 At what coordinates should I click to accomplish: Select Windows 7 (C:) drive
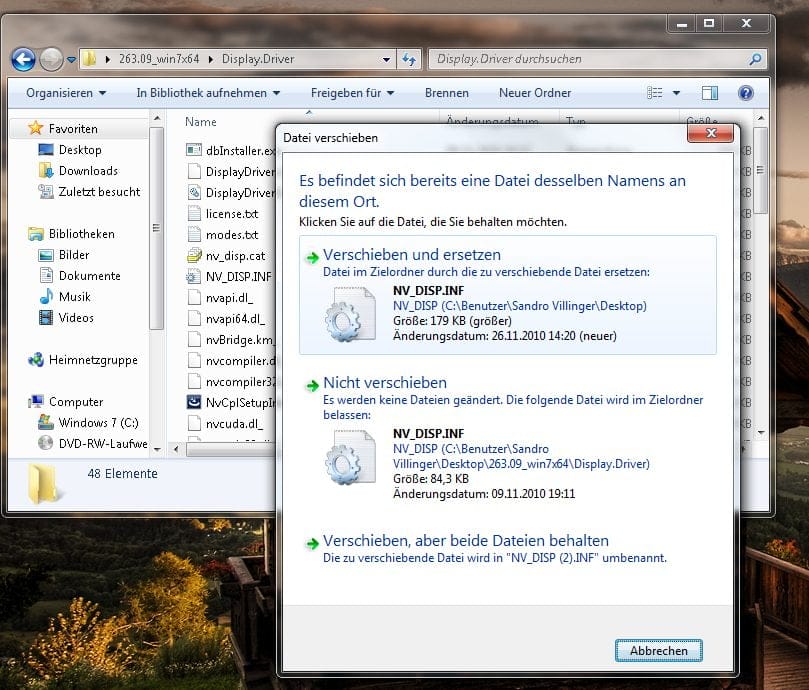98,423
